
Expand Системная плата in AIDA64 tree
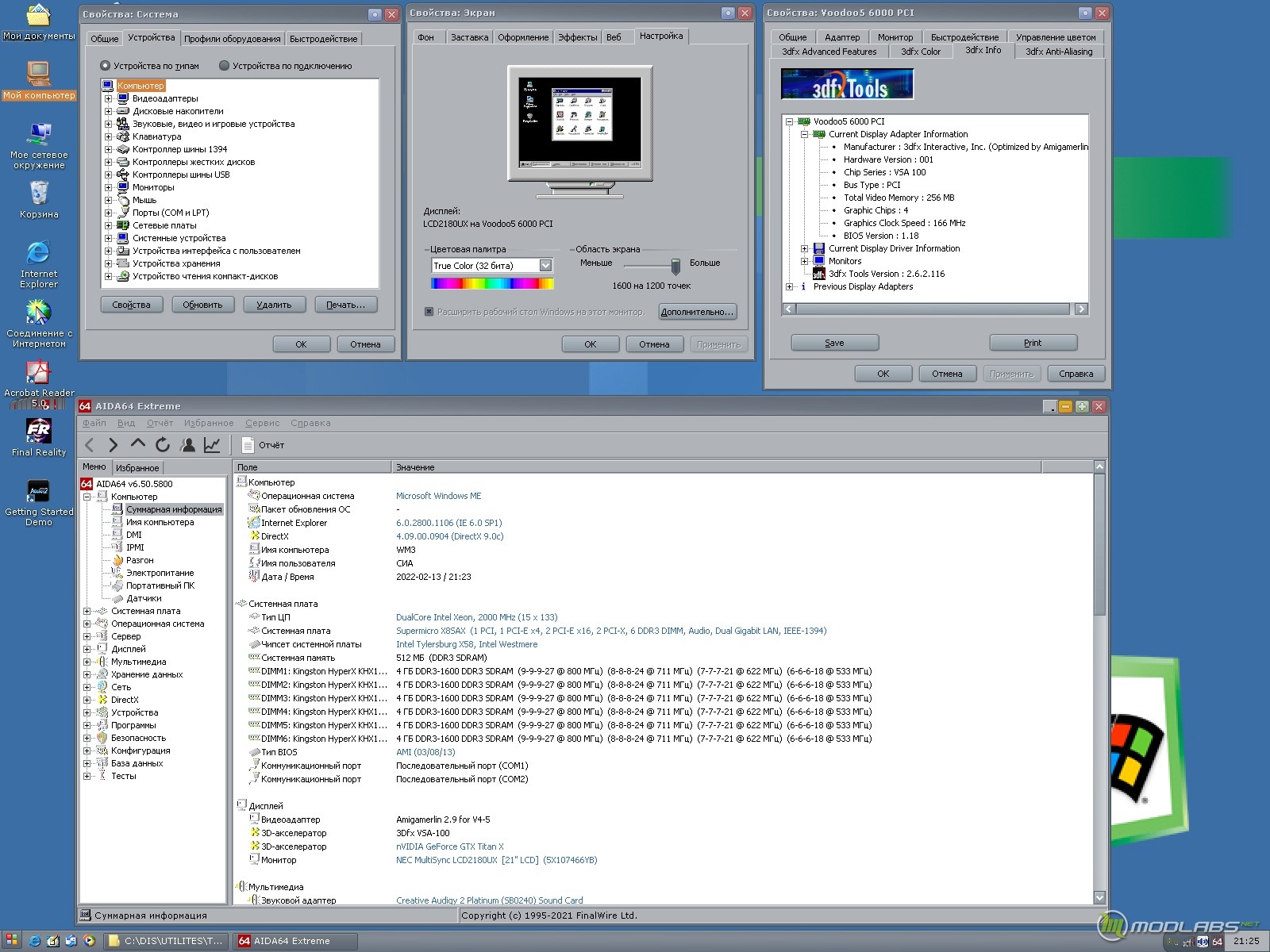pyautogui.click(x=87, y=611)
